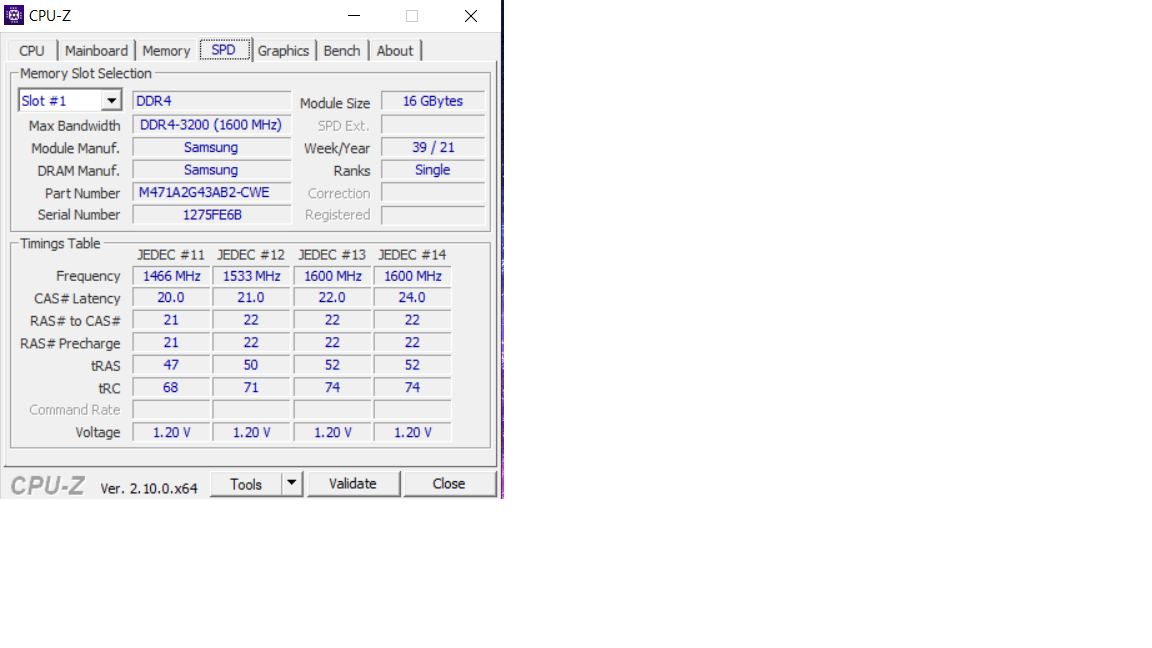Go to the Memory tab
This screenshot has width=1152, height=648.
pyautogui.click(x=166, y=51)
